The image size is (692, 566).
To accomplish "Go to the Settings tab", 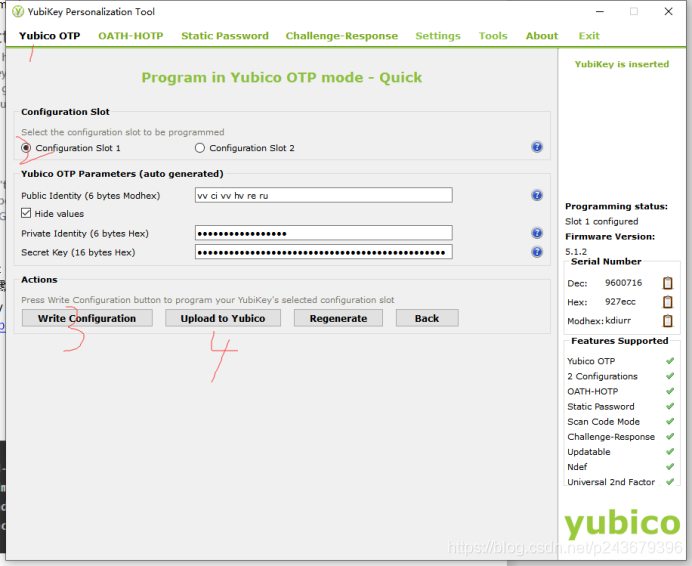I will tap(438, 36).
